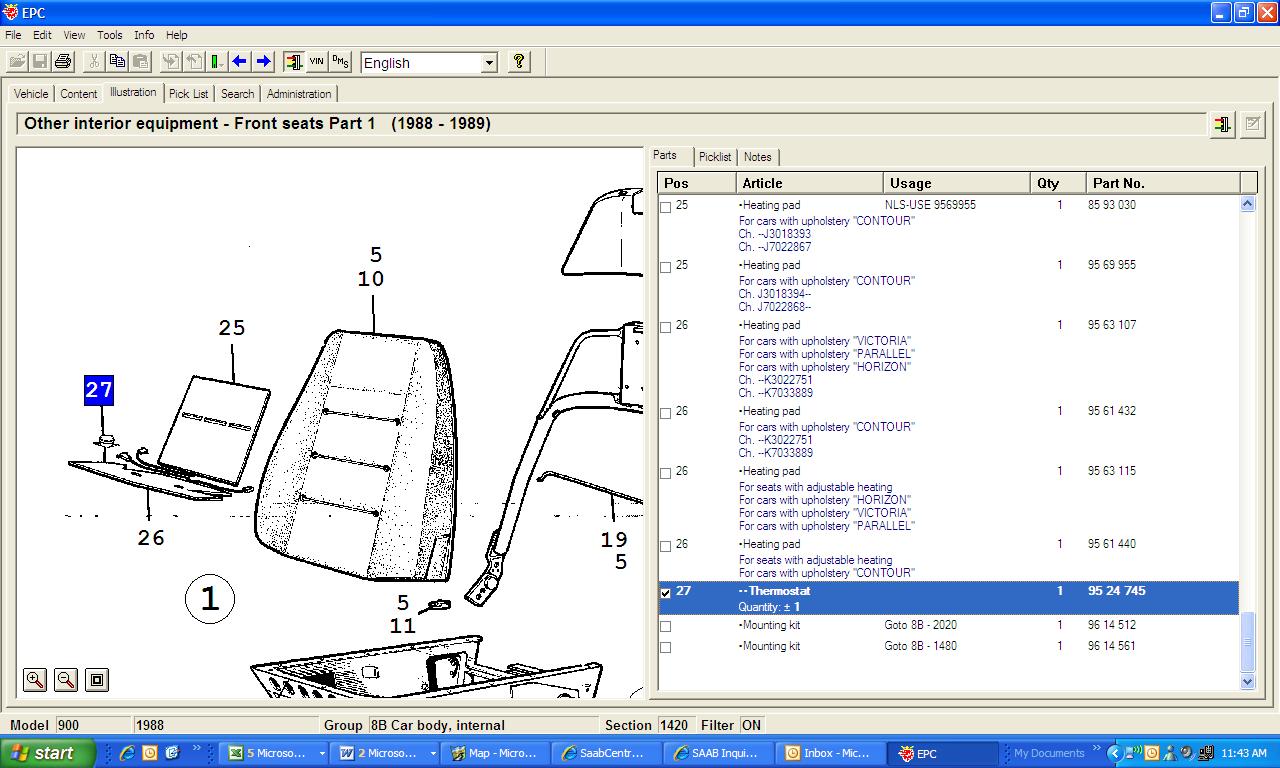Fit the illustration to the window

[97, 680]
